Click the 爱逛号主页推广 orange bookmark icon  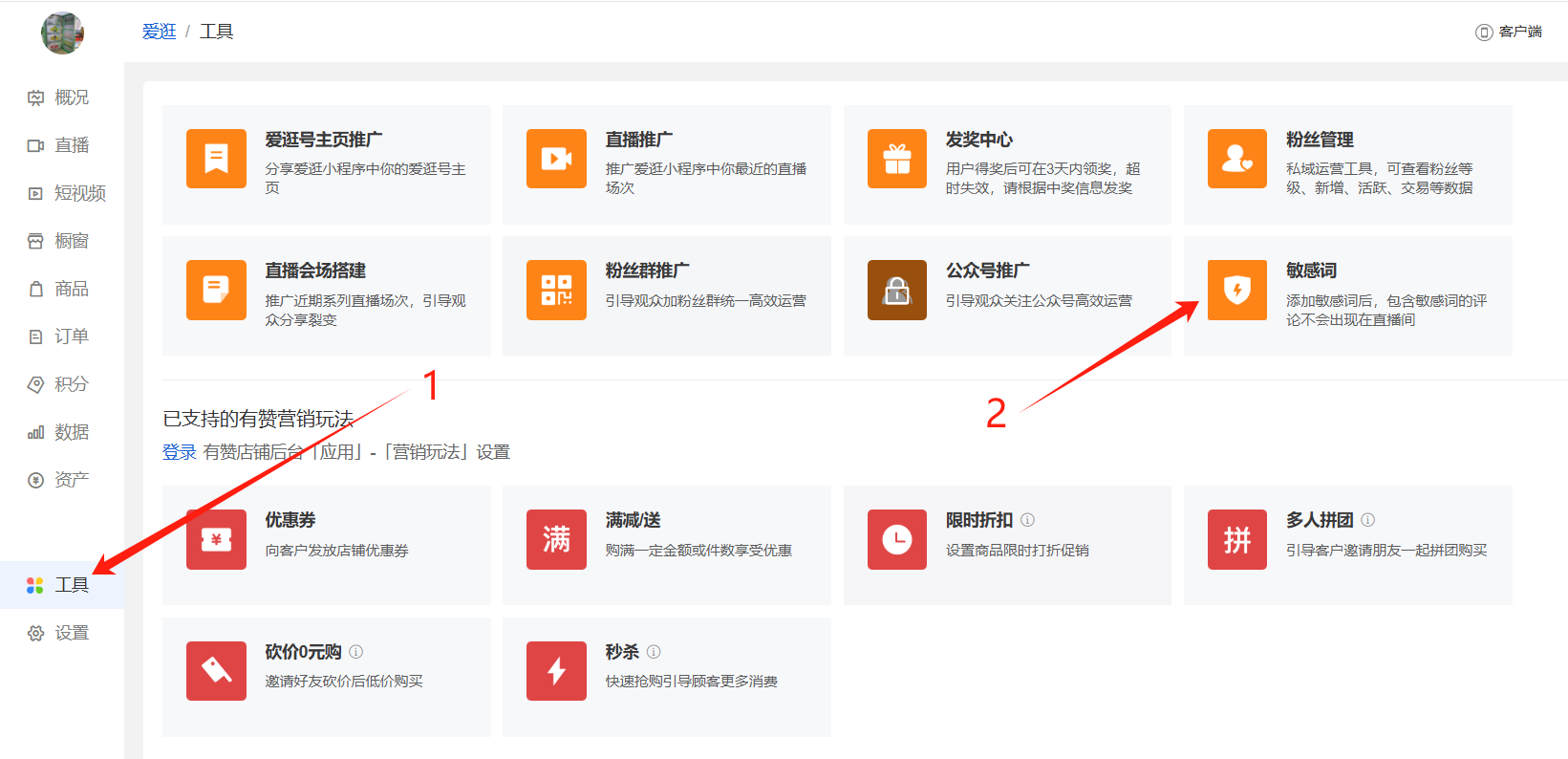(x=216, y=159)
